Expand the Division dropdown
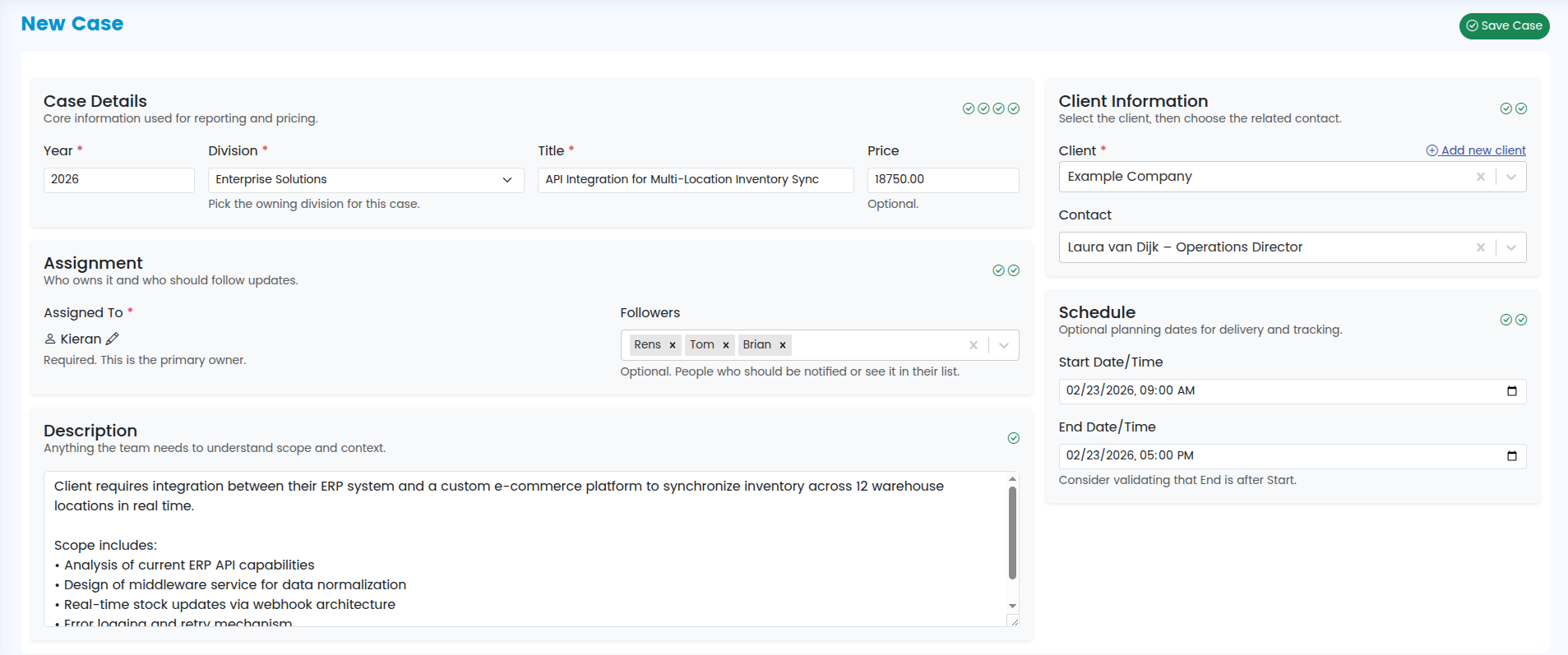Image resolution: width=1568 pixels, height=655 pixels. [506, 180]
